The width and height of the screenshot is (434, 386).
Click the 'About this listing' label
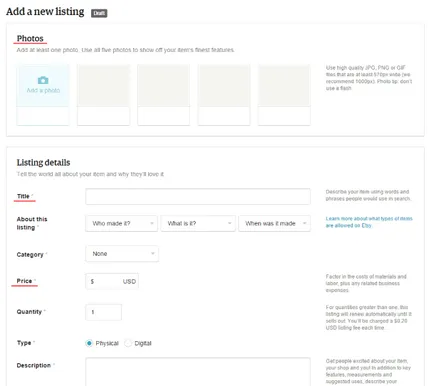(32, 223)
